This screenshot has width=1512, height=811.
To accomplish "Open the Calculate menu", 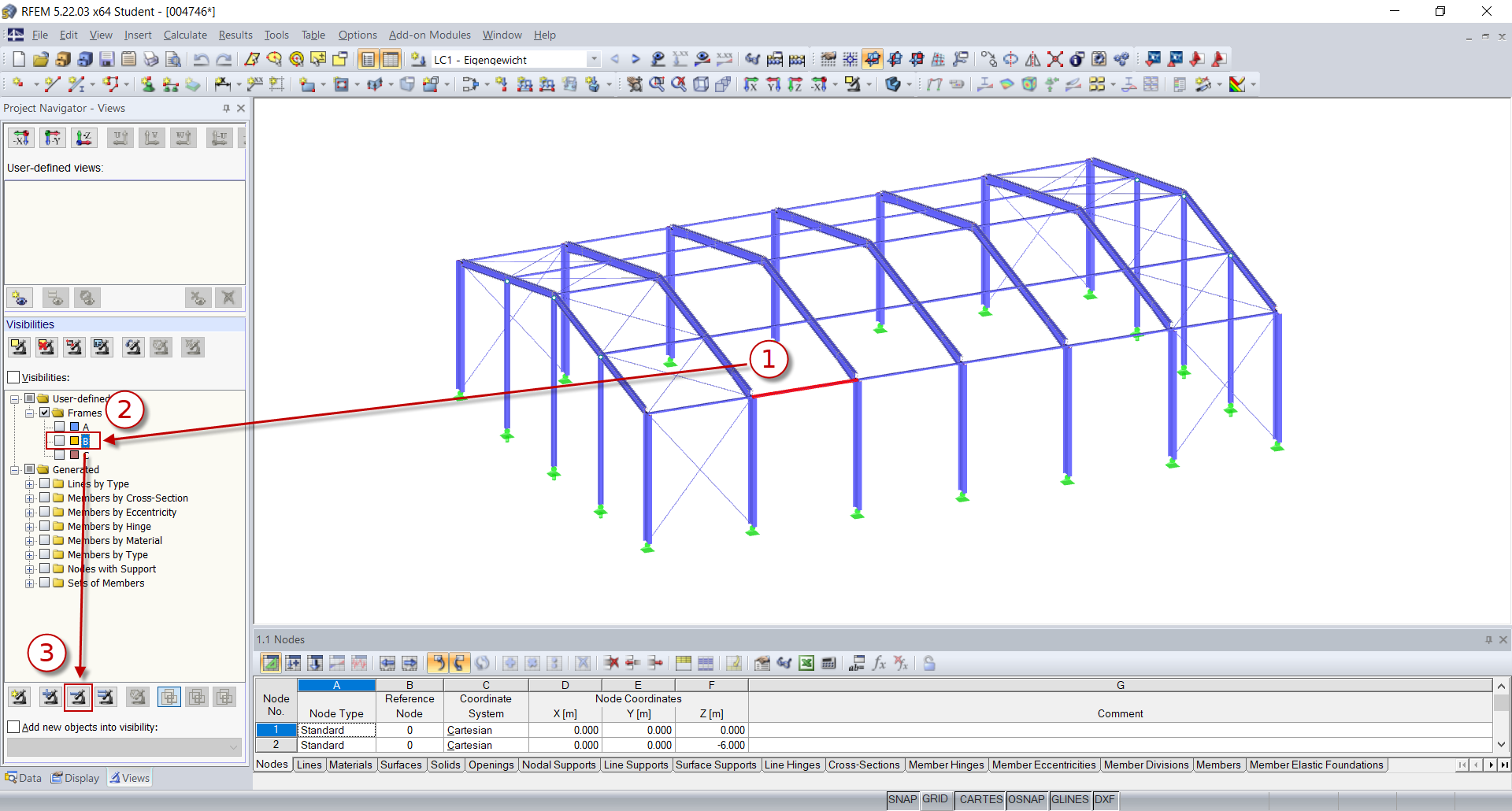I will coord(185,35).
